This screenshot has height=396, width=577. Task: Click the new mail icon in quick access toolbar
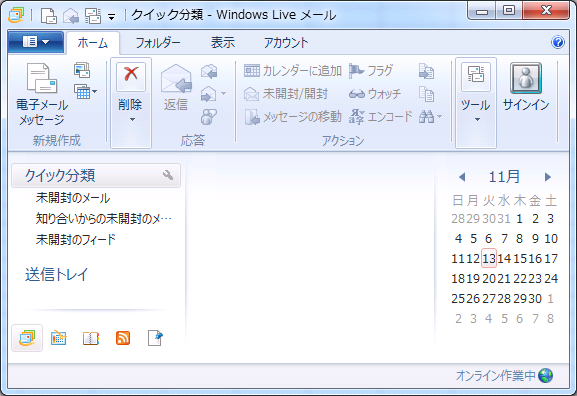click(49, 16)
